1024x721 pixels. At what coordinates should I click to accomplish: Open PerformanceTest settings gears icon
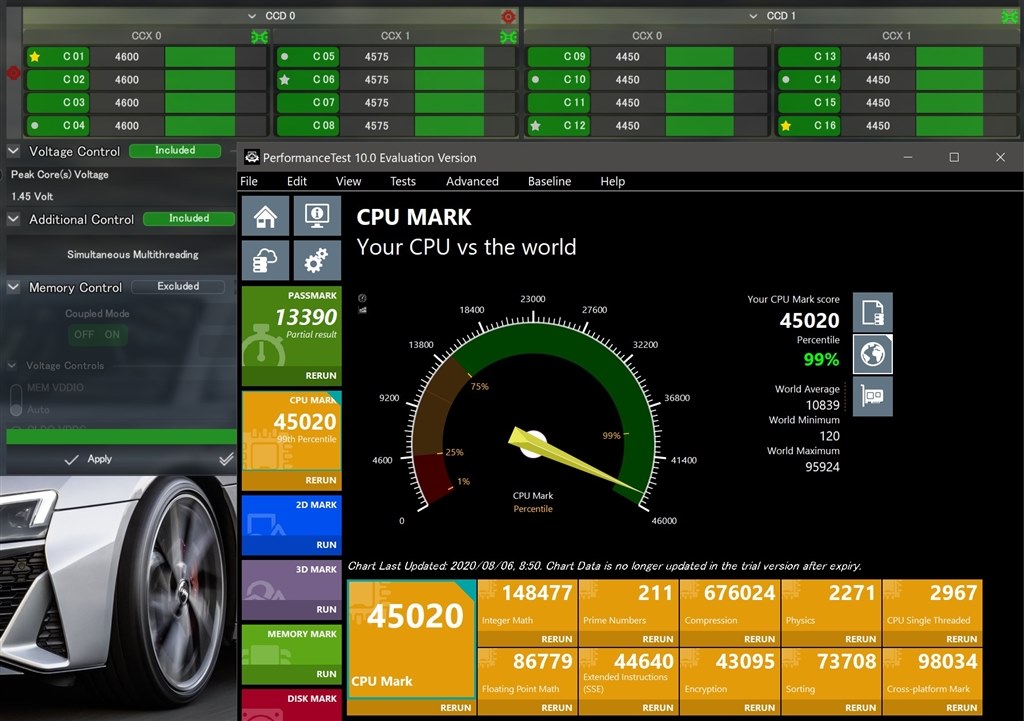[x=317, y=260]
